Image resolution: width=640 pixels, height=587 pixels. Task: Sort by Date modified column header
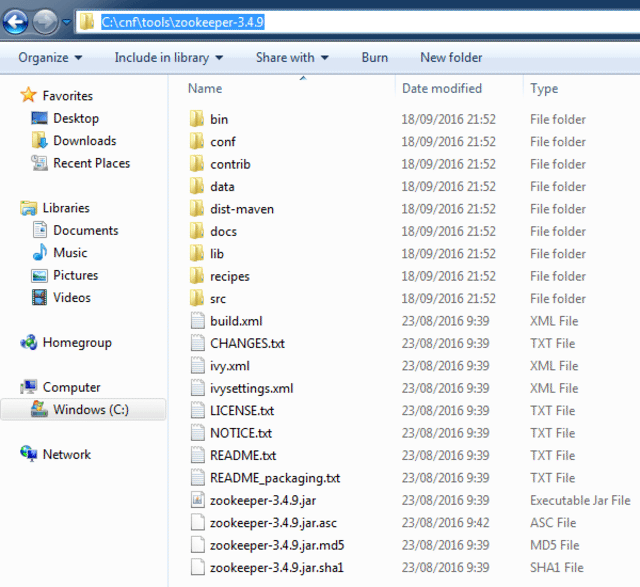coord(442,89)
